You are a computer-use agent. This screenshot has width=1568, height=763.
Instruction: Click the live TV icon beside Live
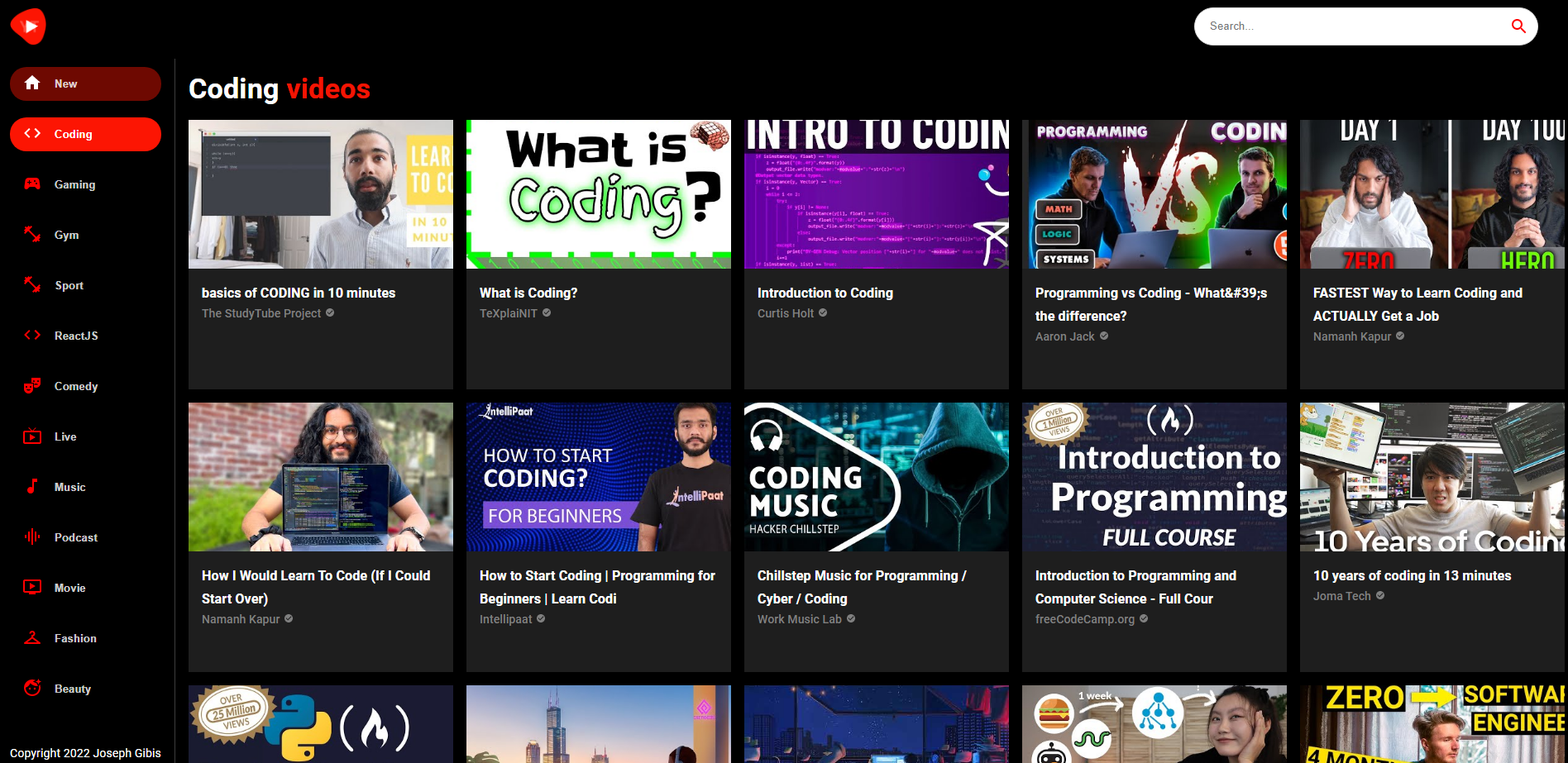(32, 436)
